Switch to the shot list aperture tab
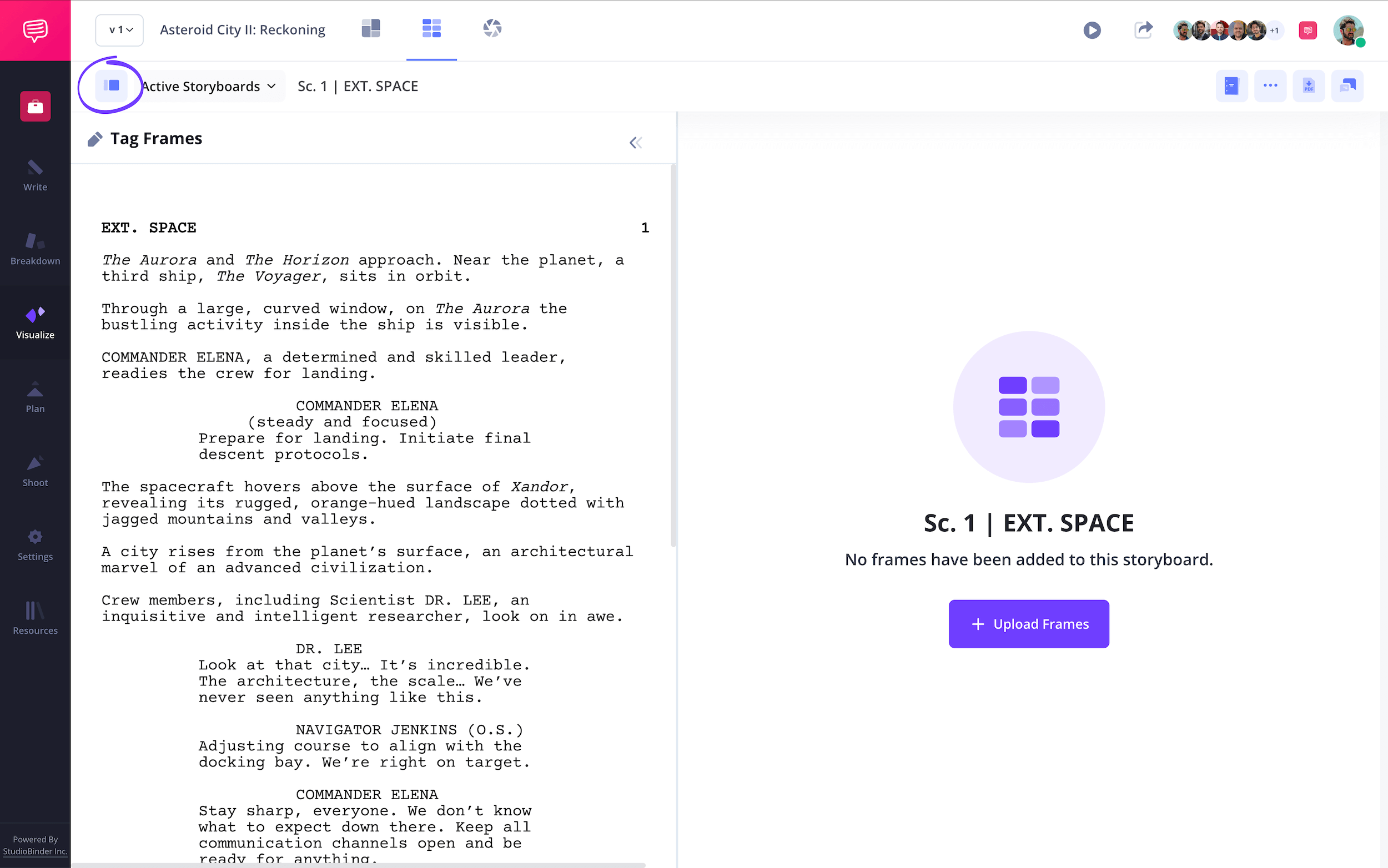 pyautogui.click(x=491, y=28)
